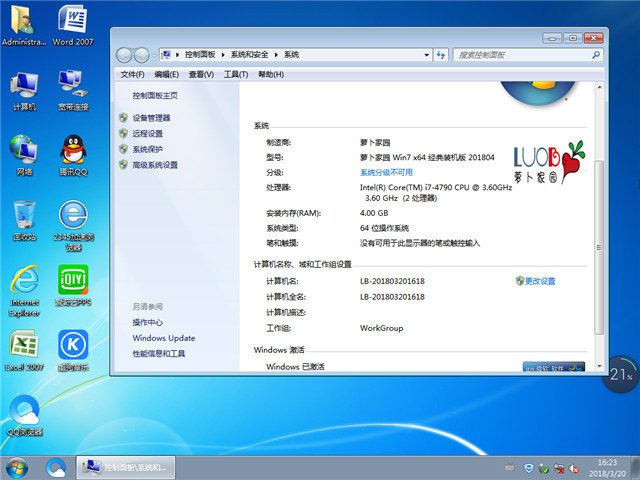Focus the 搜索控制面板 search field
Screen dimensions: 640x480
[x=527, y=55]
